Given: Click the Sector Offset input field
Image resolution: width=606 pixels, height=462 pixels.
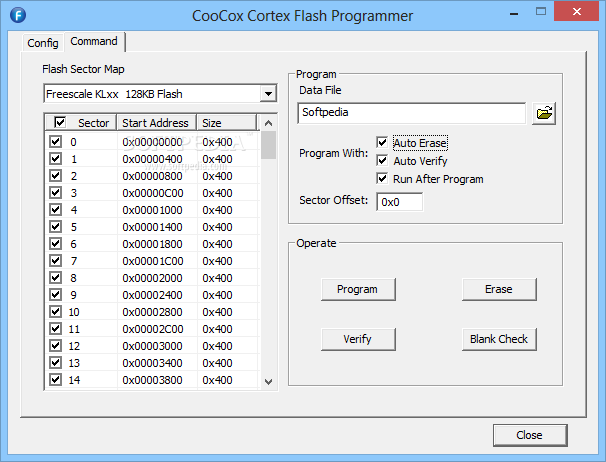Looking at the screenshot, I should tap(400, 202).
